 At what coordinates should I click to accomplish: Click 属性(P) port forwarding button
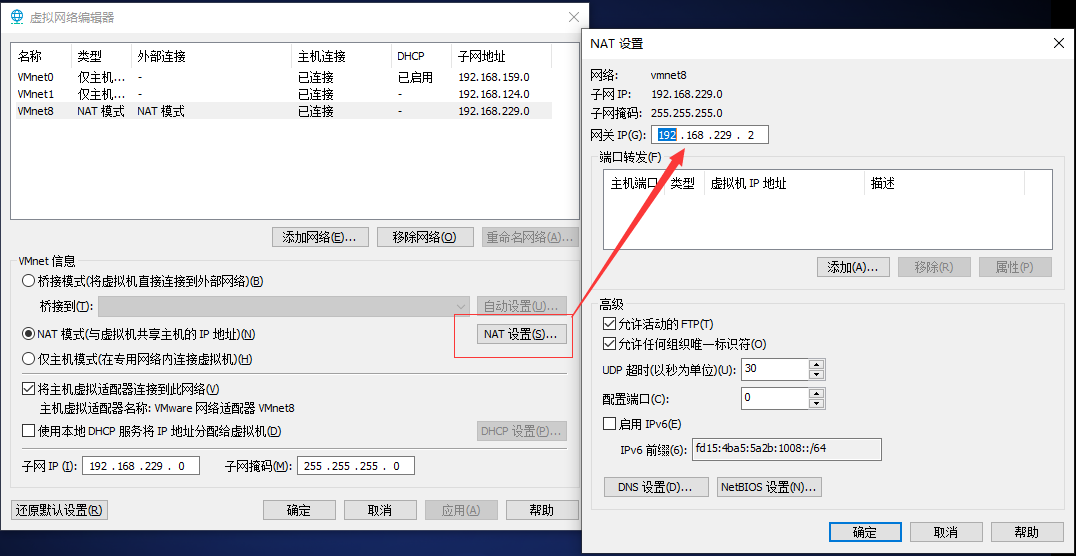(x=1015, y=267)
